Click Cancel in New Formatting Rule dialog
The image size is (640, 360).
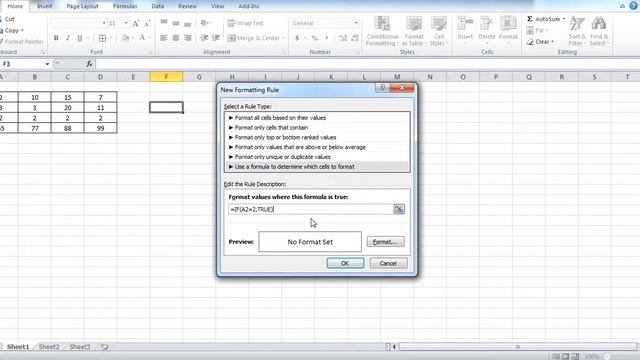tap(388, 263)
